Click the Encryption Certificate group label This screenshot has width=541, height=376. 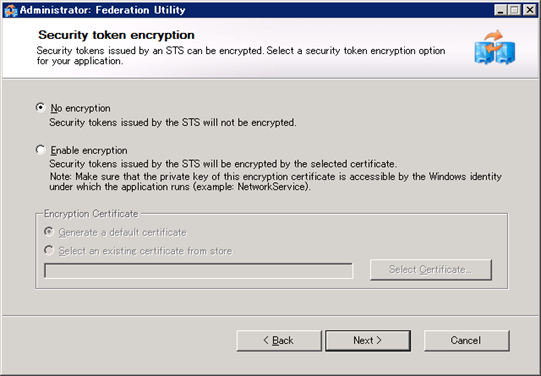(x=91, y=214)
